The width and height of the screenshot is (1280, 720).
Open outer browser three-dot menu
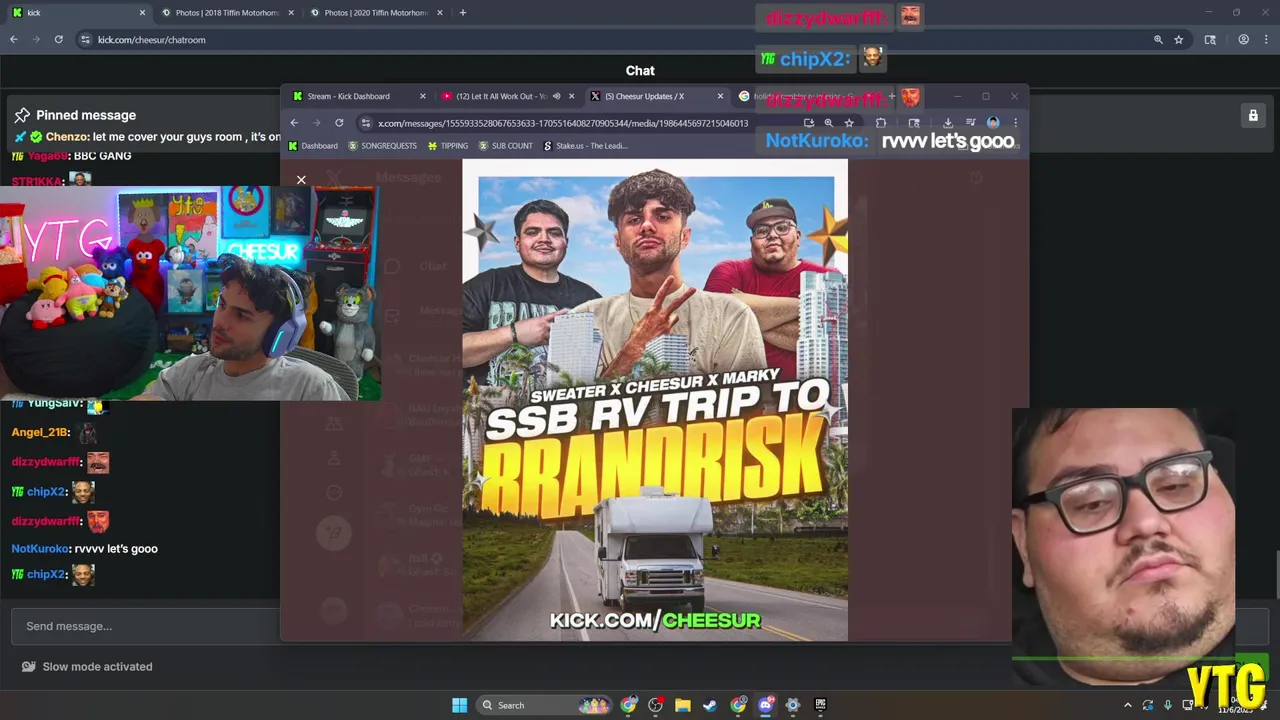tap(1266, 40)
